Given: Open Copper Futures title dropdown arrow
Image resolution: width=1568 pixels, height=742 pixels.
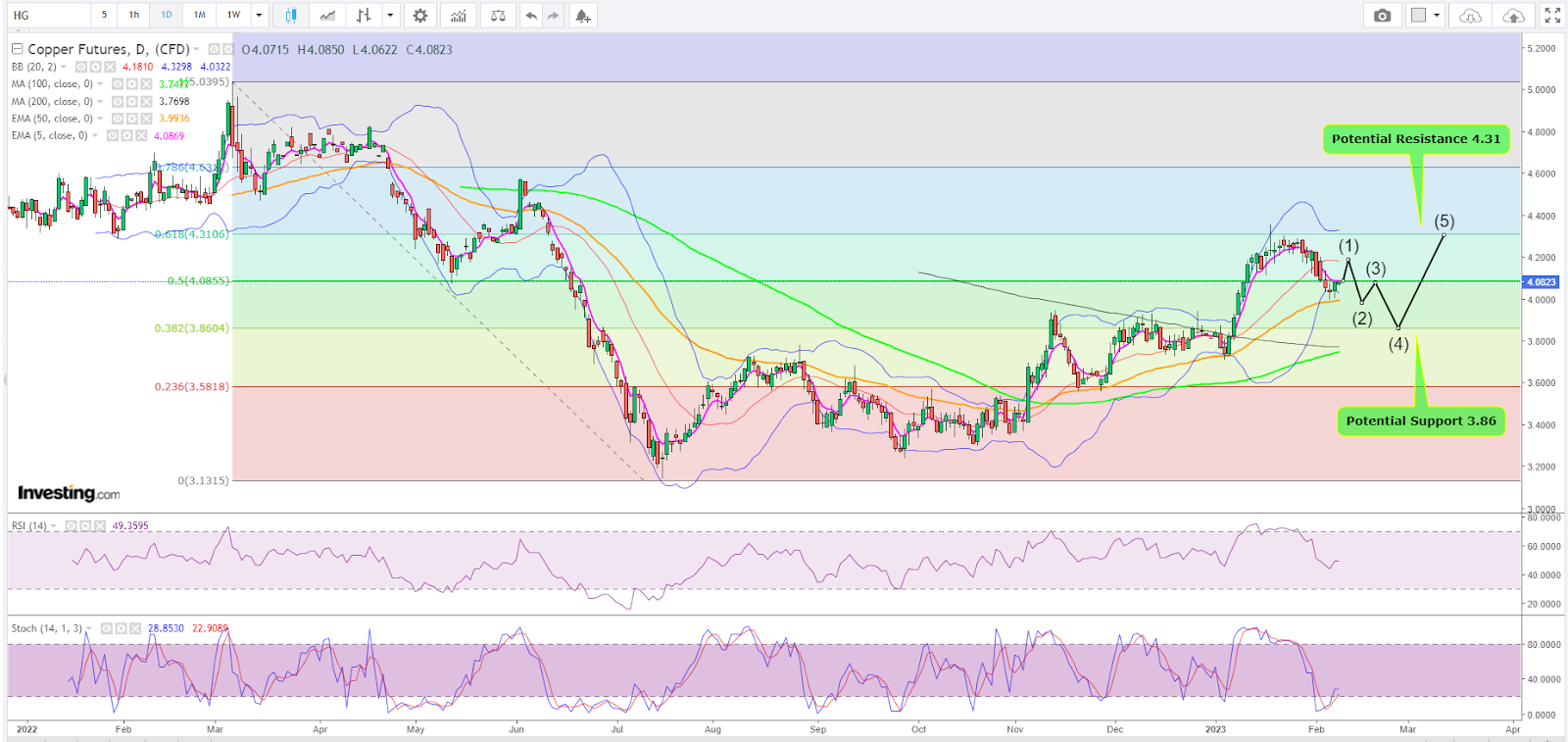Looking at the screenshot, I should pos(196,49).
